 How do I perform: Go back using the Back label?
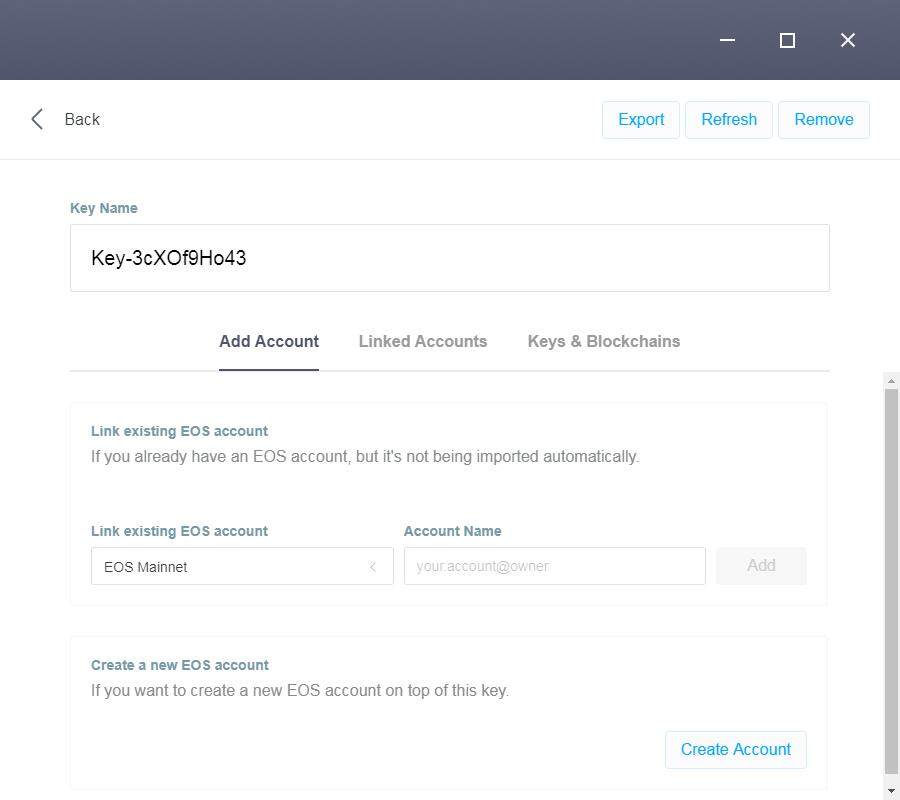[x=82, y=119]
